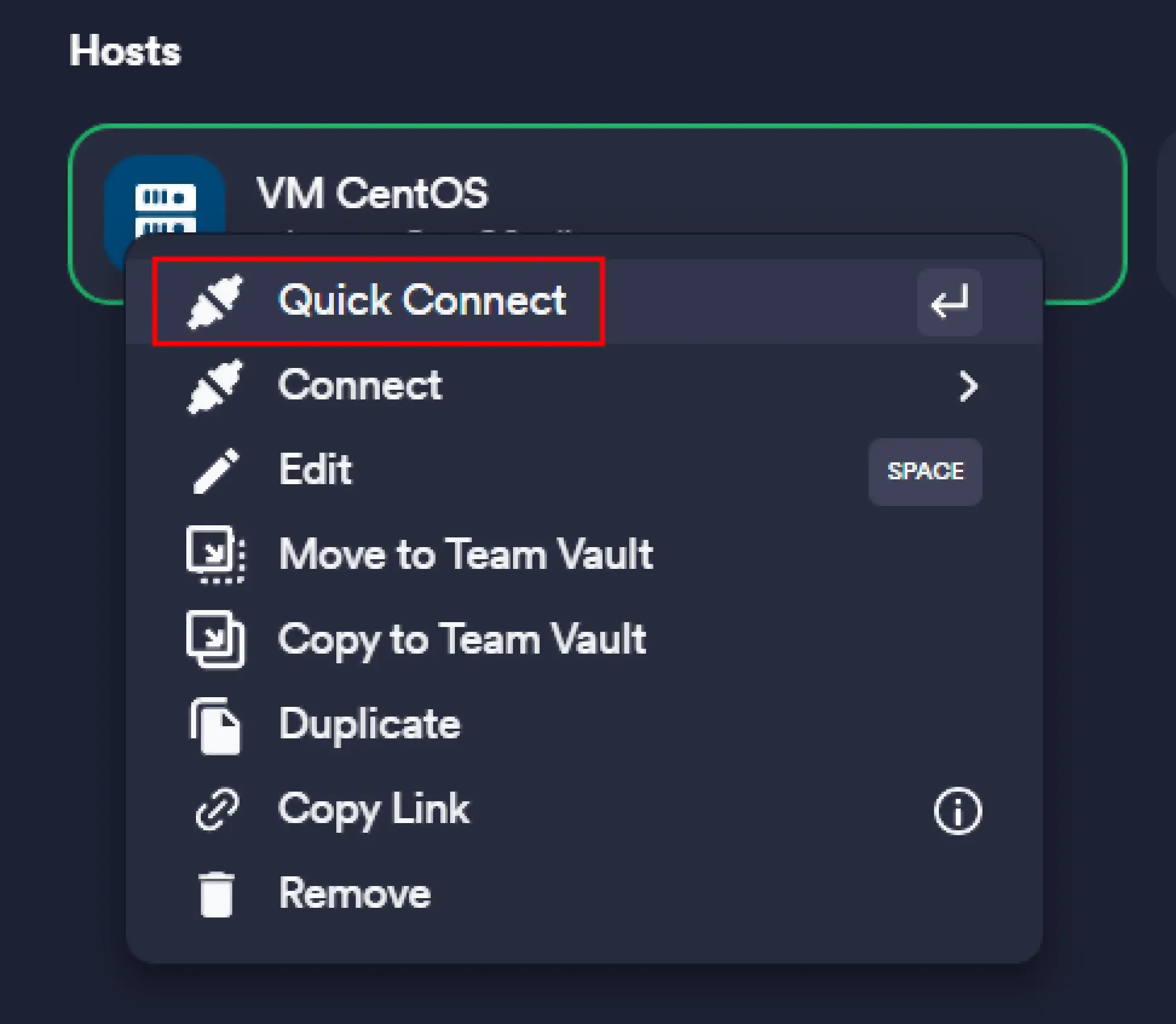Viewport: 1176px width, 1024px height.
Task: Select Edit in the context menu
Action: [315, 470]
